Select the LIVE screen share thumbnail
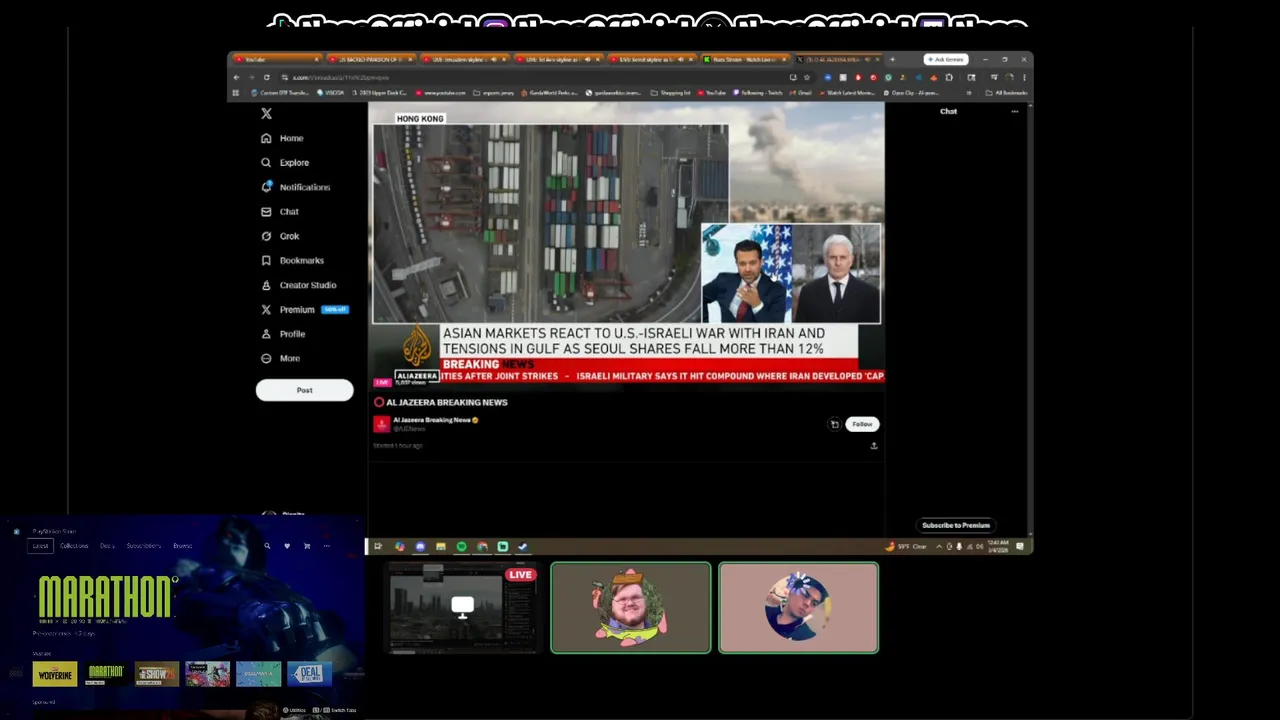Viewport: 1280px width, 720px height. click(x=463, y=608)
